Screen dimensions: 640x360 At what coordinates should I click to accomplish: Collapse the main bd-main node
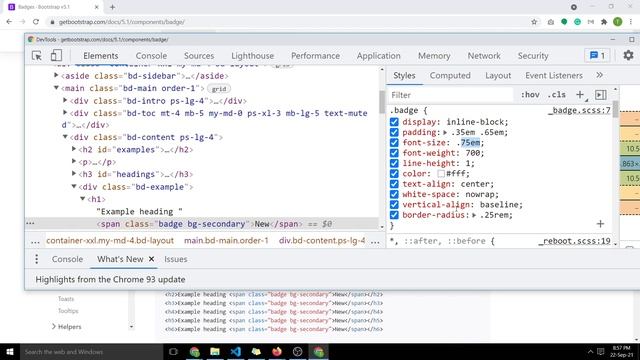tap(56, 87)
